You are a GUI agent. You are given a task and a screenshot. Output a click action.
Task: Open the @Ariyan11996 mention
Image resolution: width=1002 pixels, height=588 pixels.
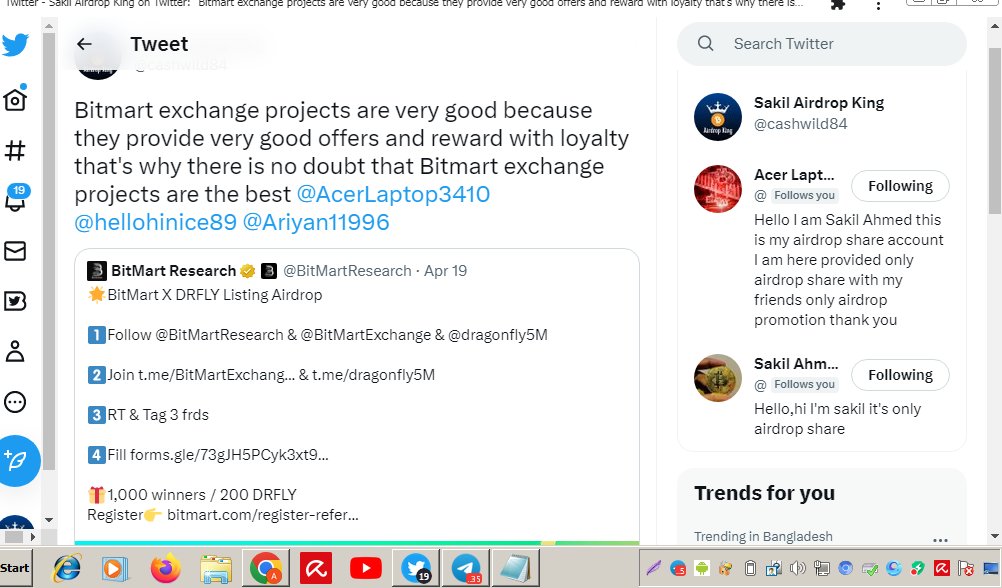point(316,222)
